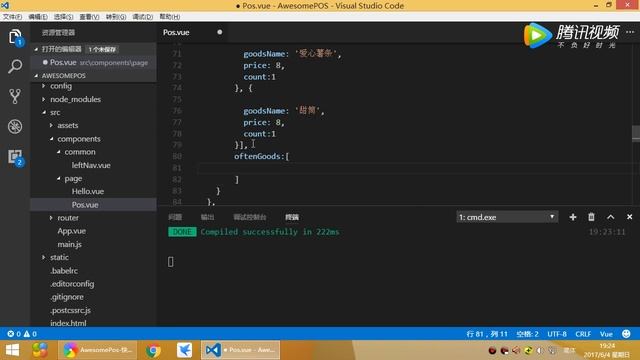
Task: Open the Debug view icon
Action: click(15, 127)
